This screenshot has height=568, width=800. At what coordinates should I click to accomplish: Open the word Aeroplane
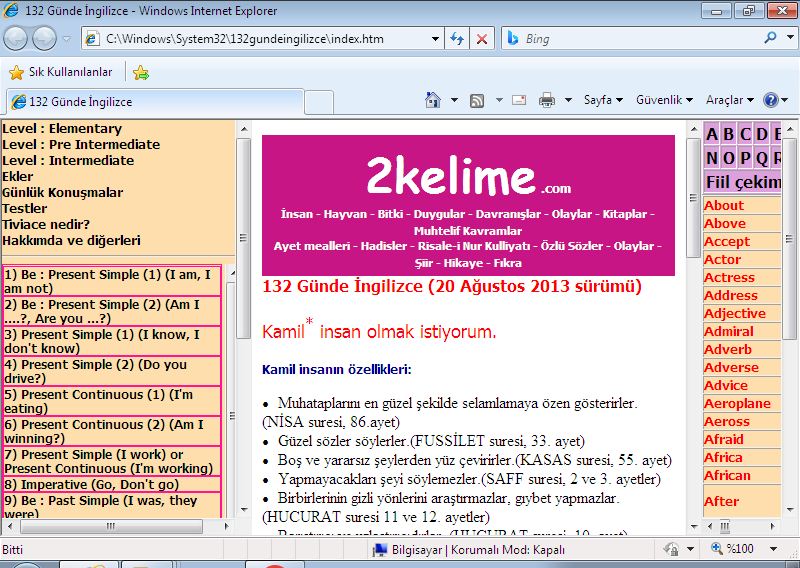pos(737,403)
